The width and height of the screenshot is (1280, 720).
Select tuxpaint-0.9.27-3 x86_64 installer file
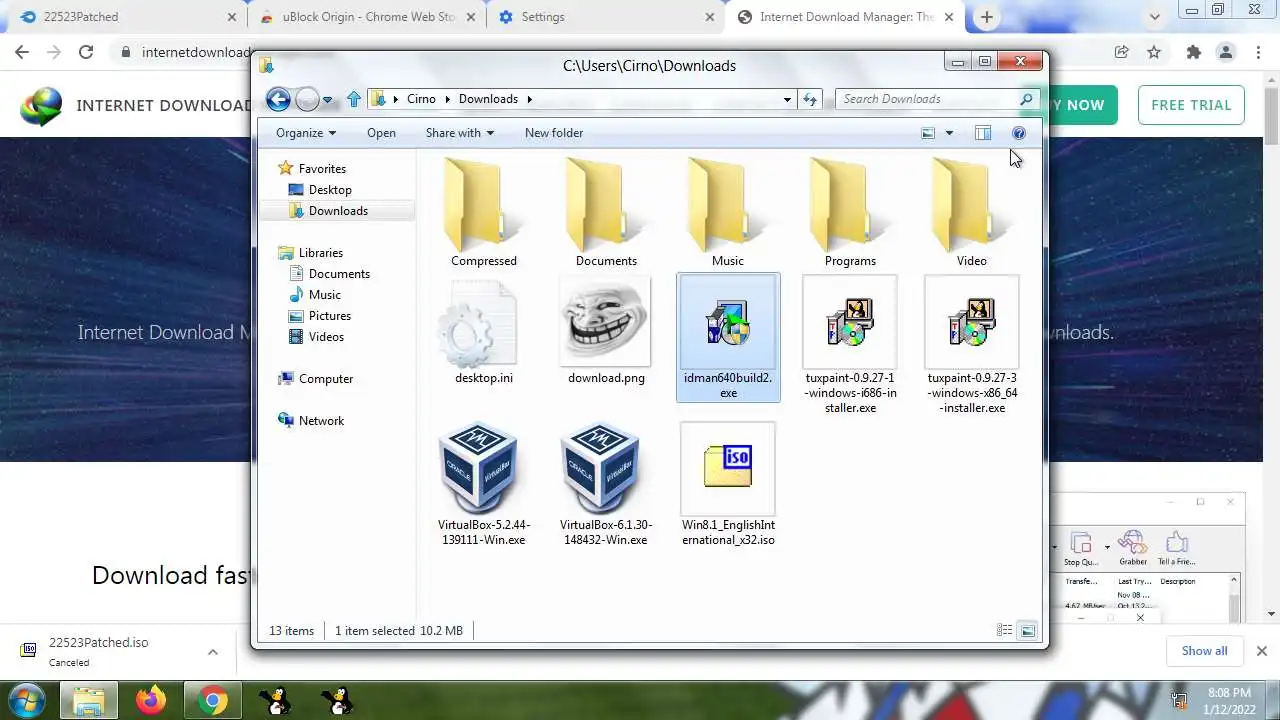971,345
